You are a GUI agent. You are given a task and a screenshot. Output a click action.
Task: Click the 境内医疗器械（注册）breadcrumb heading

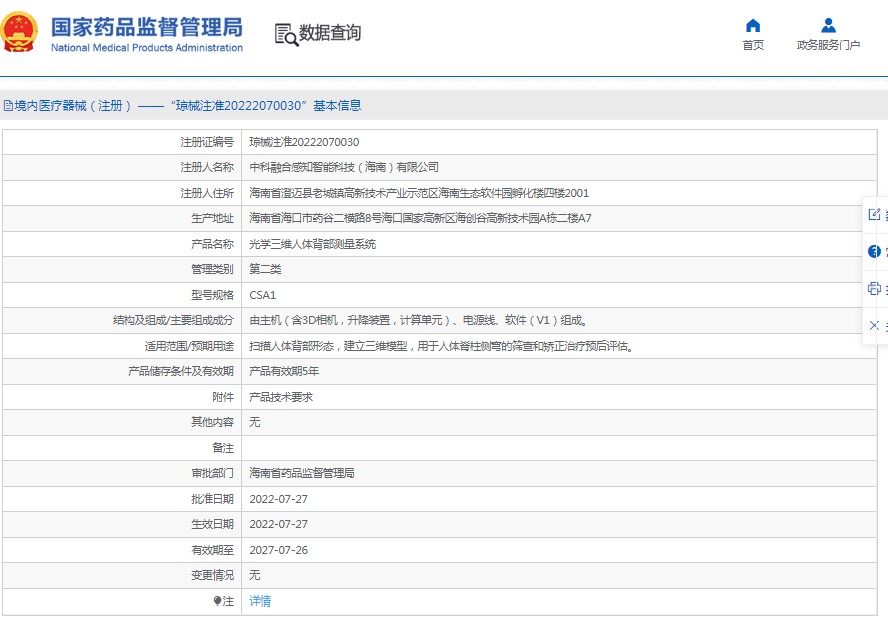73,106
